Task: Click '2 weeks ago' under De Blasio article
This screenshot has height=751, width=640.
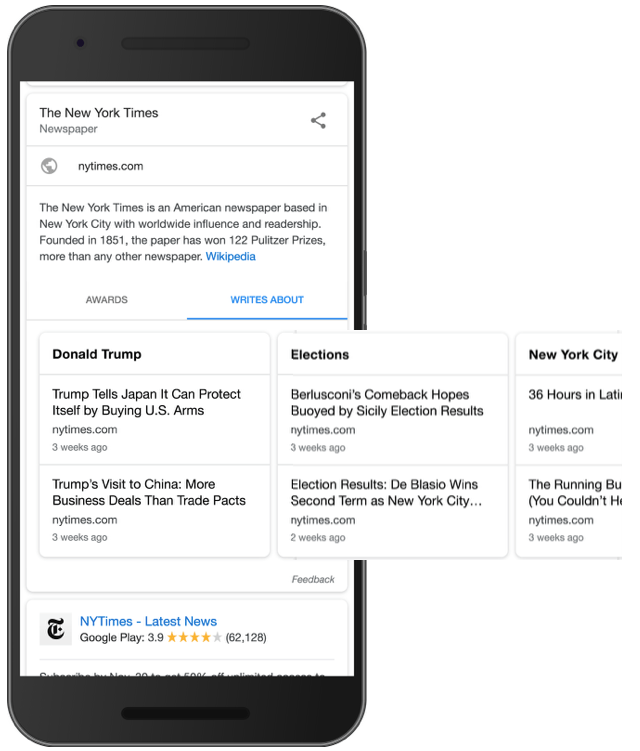Action: [x=318, y=537]
